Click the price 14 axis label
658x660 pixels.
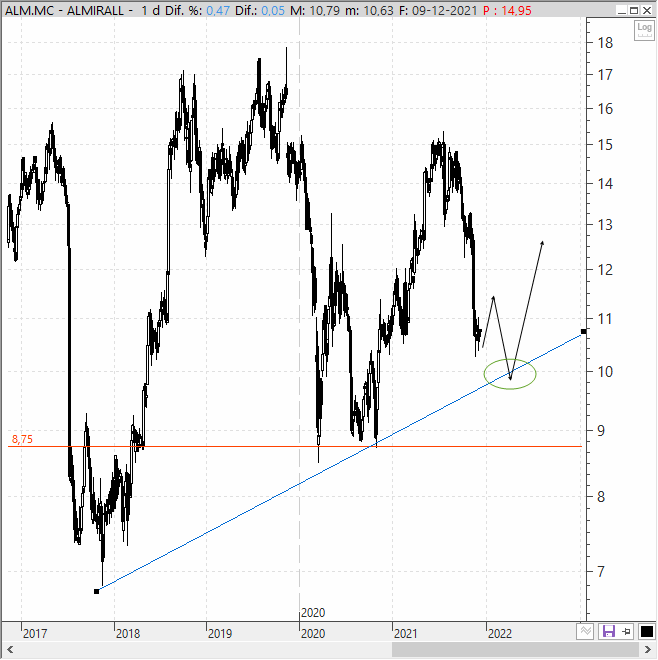(605, 184)
